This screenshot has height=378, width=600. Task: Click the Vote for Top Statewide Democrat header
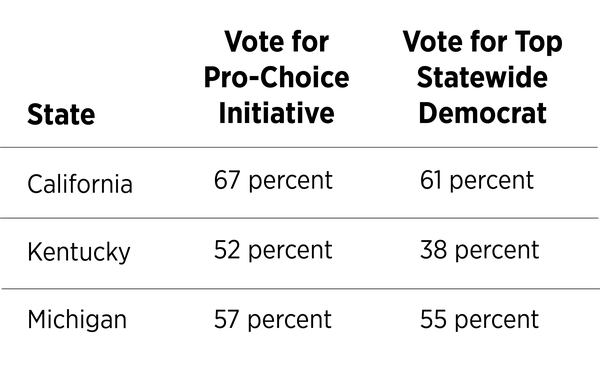(483, 77)
